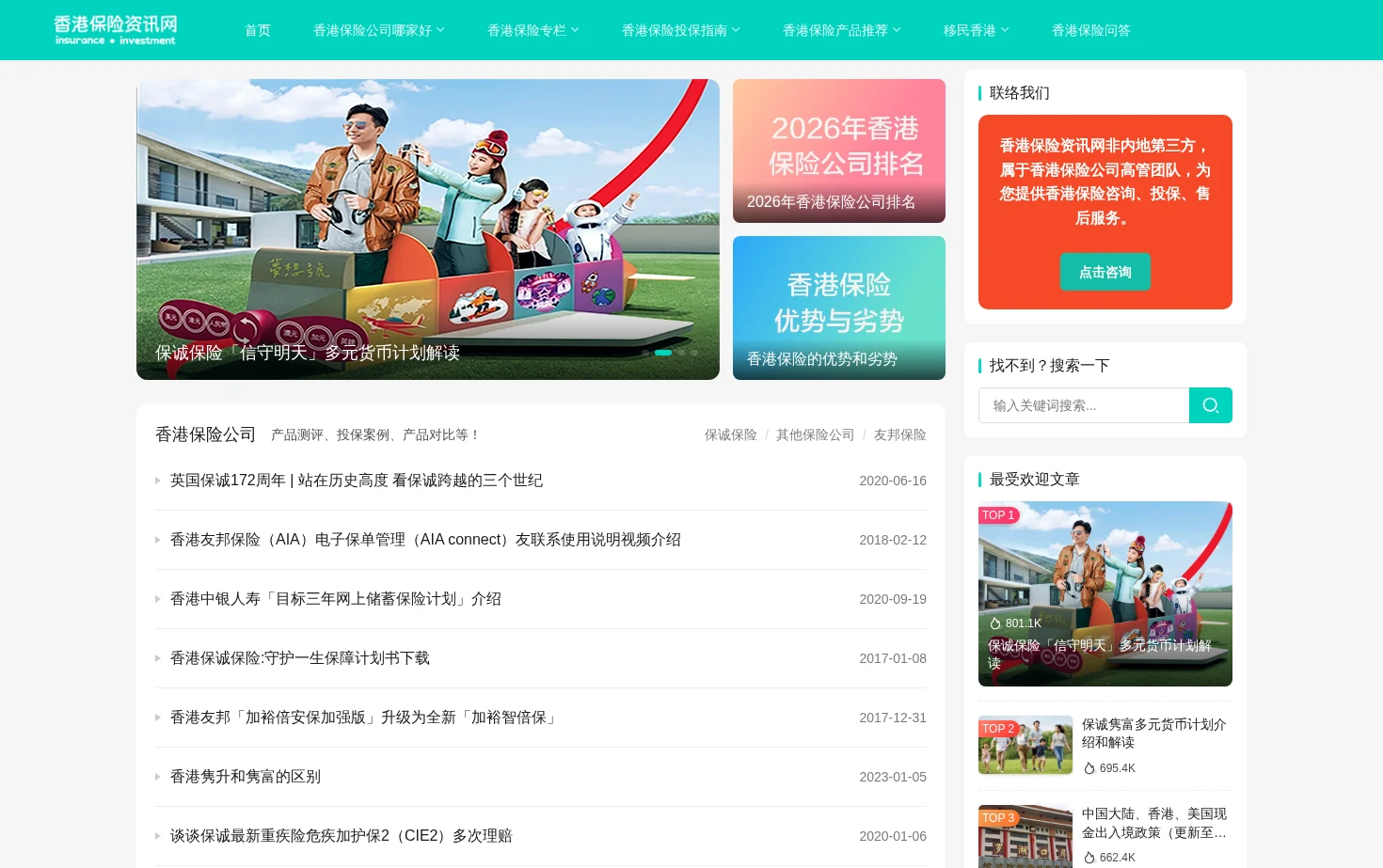
Task: Select the 保诚保险 category tab
Action: coord(731,434)
